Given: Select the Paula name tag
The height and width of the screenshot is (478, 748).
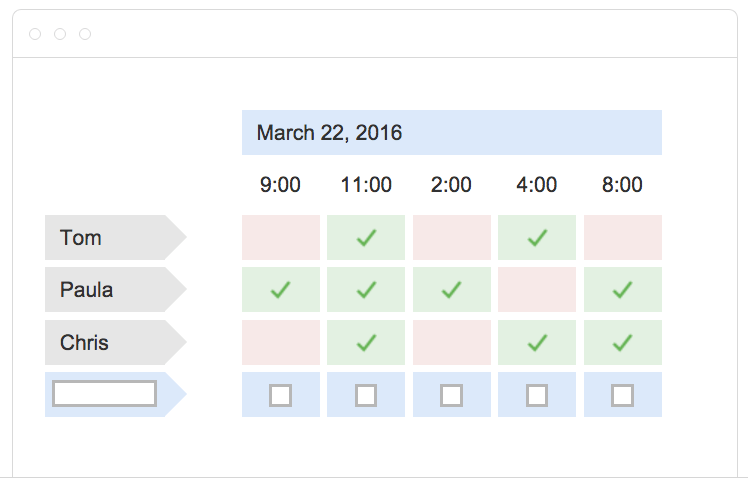Looking at the screenshot, I should click(115, 290).
